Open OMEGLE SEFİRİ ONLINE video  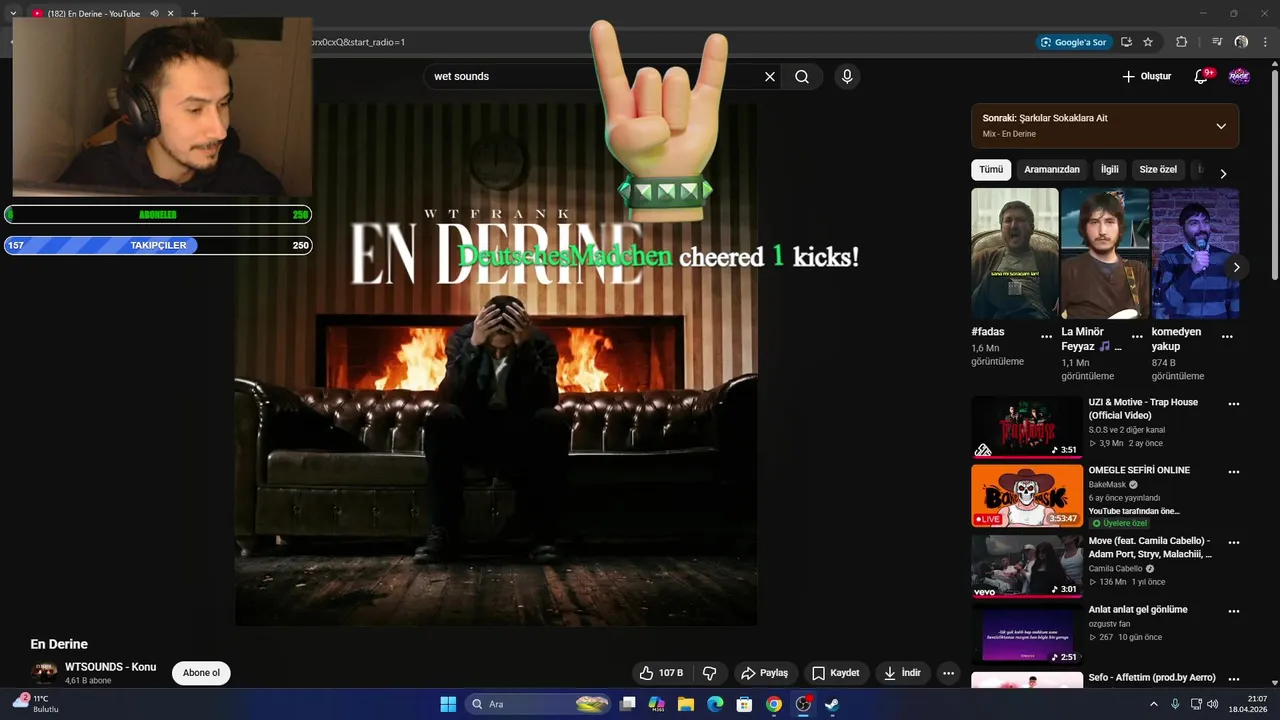1139,470
